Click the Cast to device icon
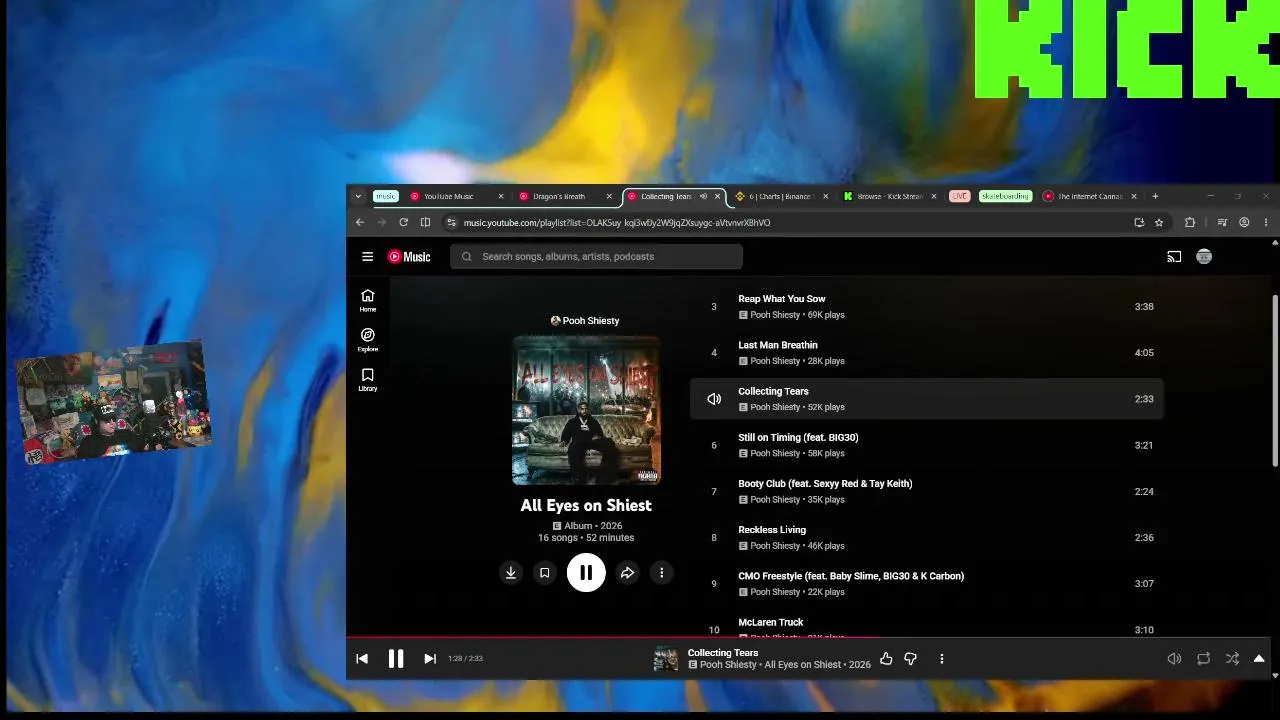This screenshot has height=720, width=1280. (1174, 257)
